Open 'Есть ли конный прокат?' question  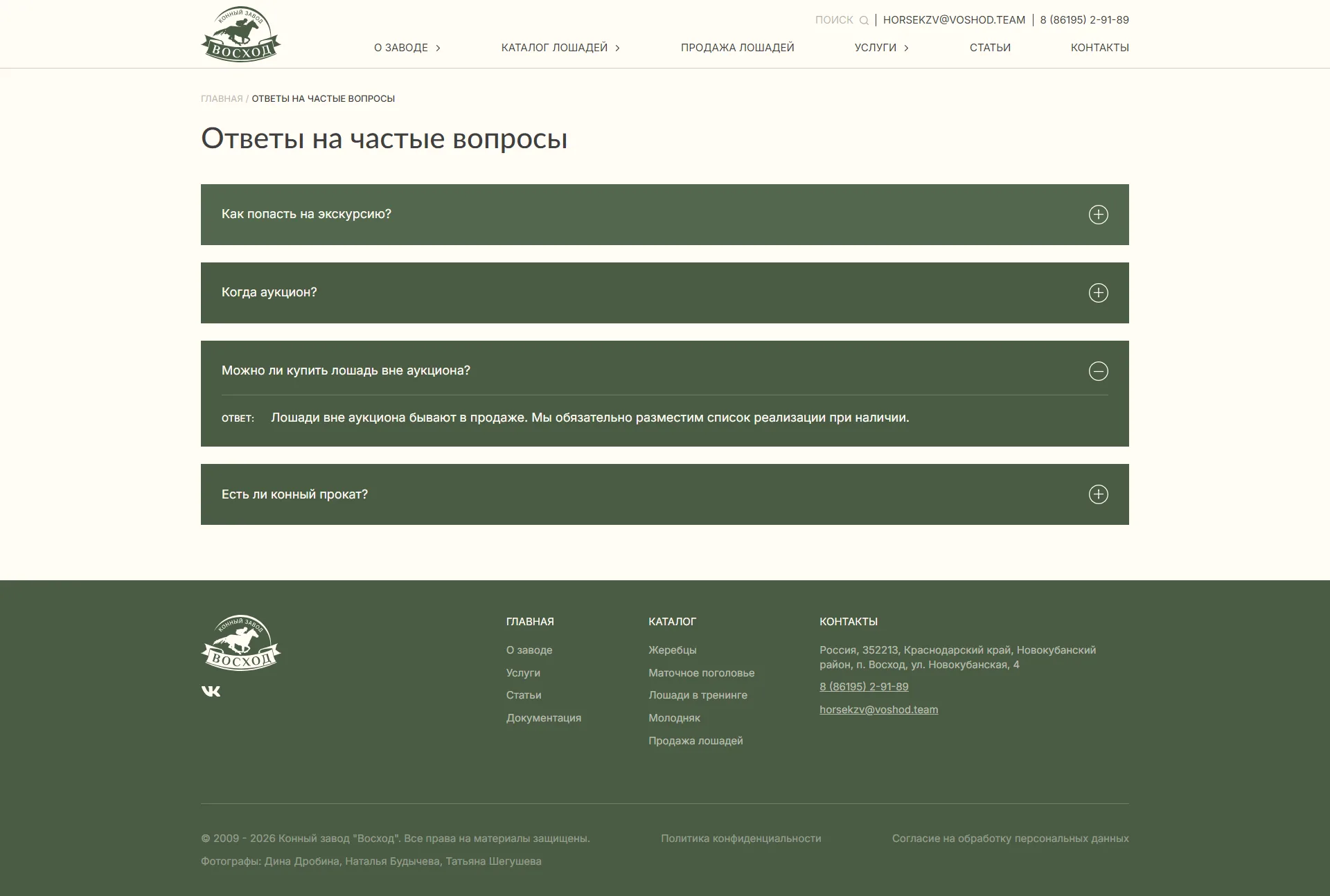coord(665,494)
